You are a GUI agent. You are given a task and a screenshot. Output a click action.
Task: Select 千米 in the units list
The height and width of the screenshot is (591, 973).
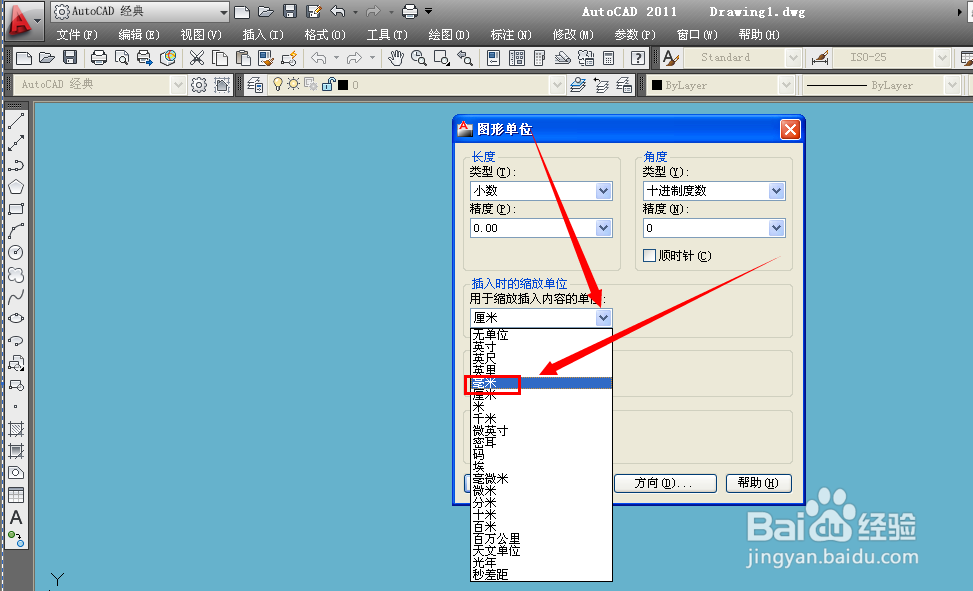pyautogui.click(x=541, y=419)
